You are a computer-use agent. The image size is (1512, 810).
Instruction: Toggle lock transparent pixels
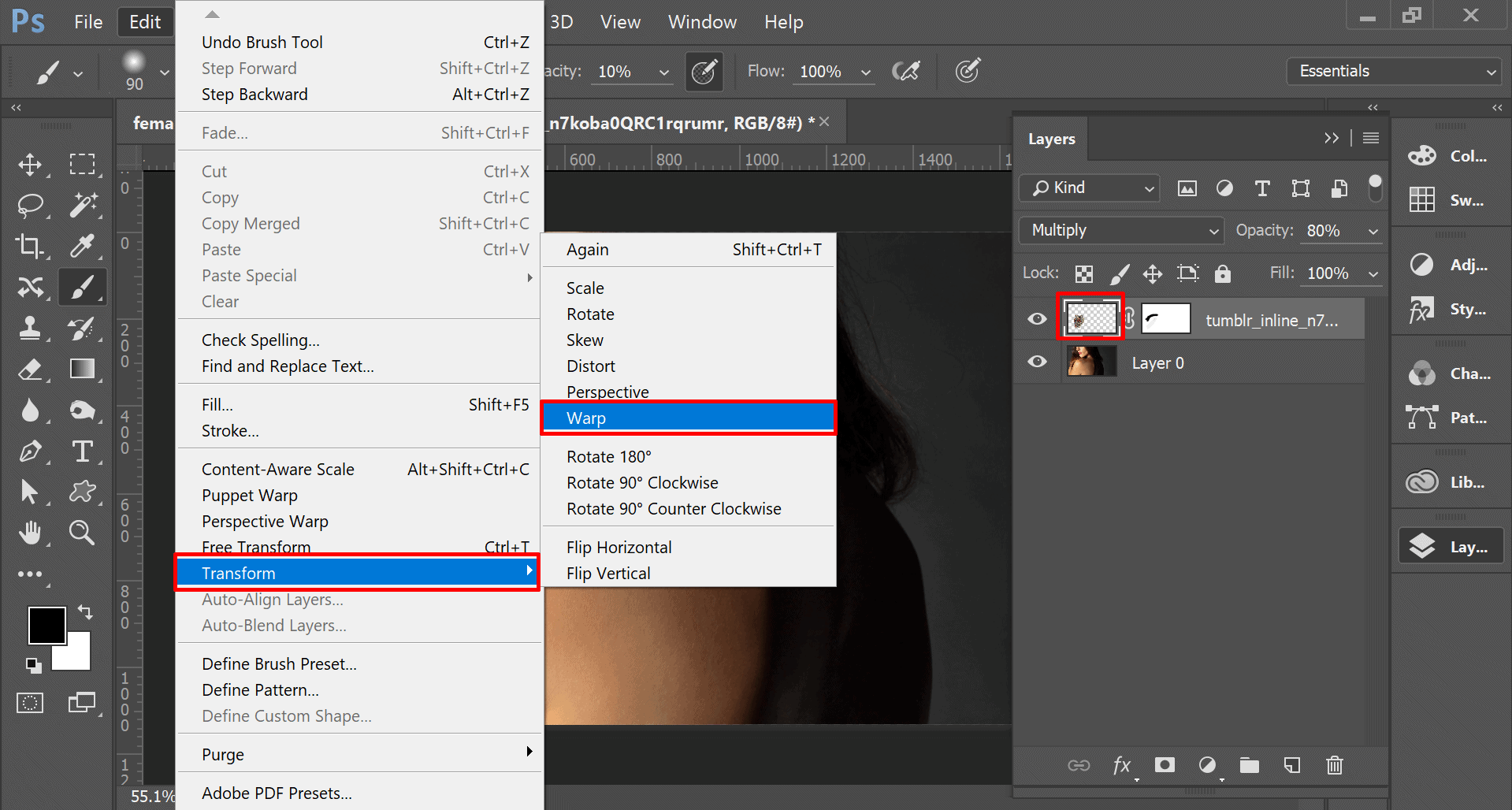tap(1084, 273)
